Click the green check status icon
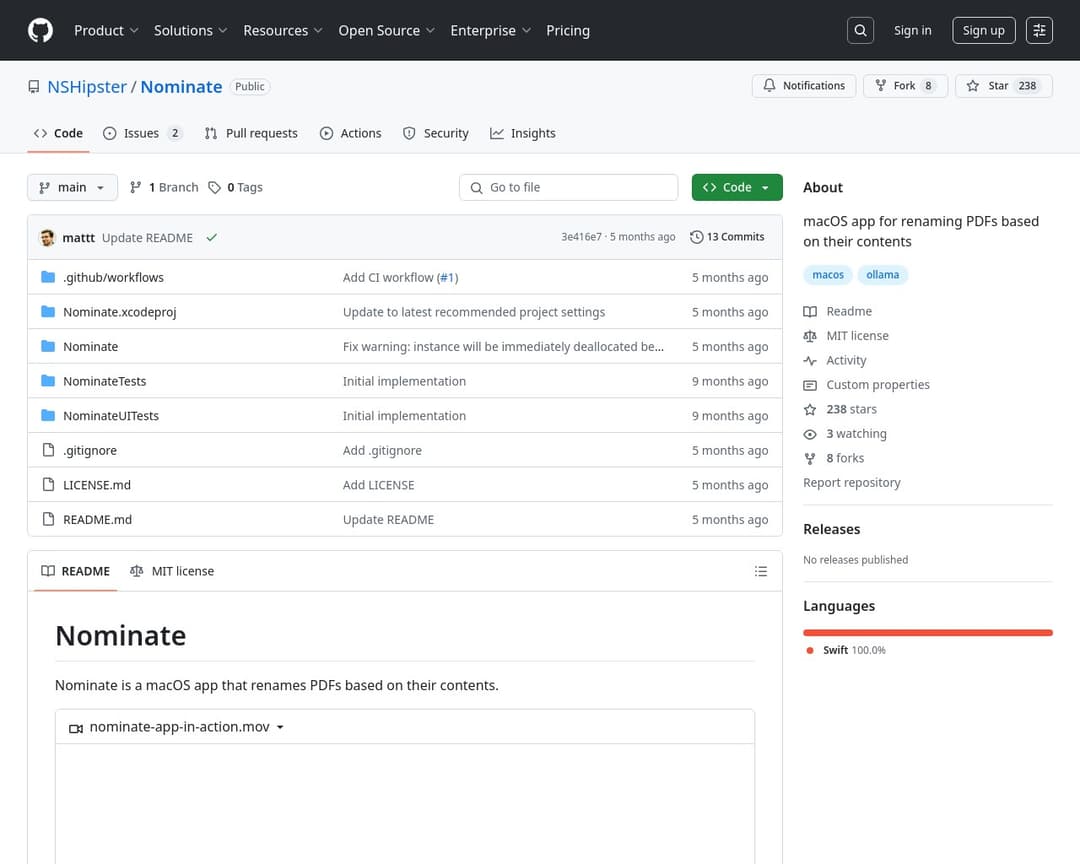 coord(211,238)
